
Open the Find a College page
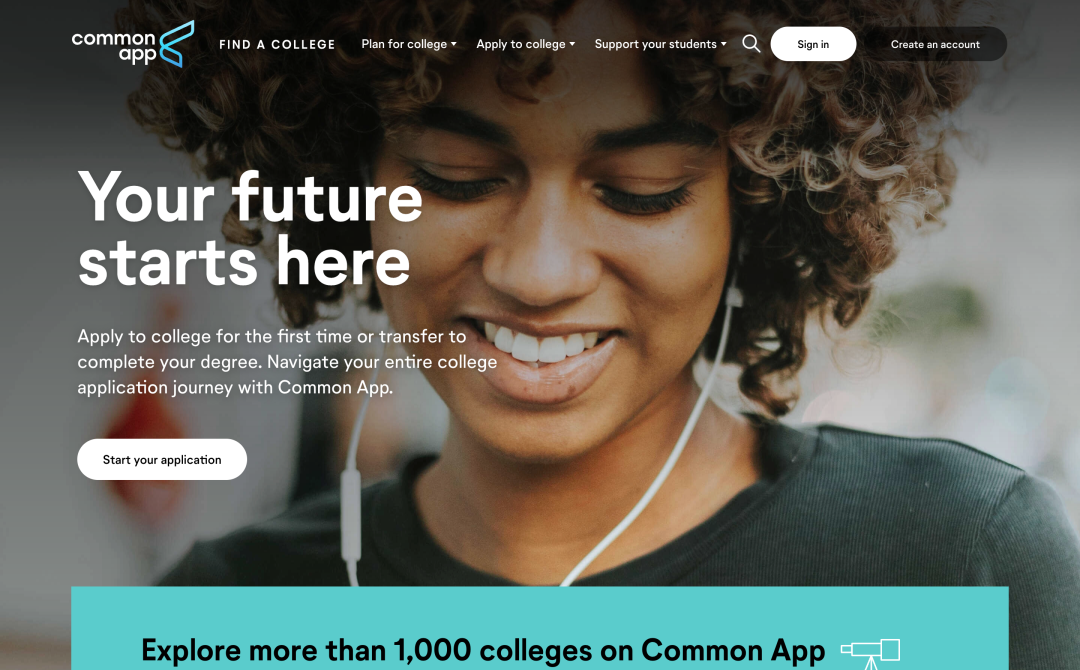pyautogui.click(x=277, y=45)
